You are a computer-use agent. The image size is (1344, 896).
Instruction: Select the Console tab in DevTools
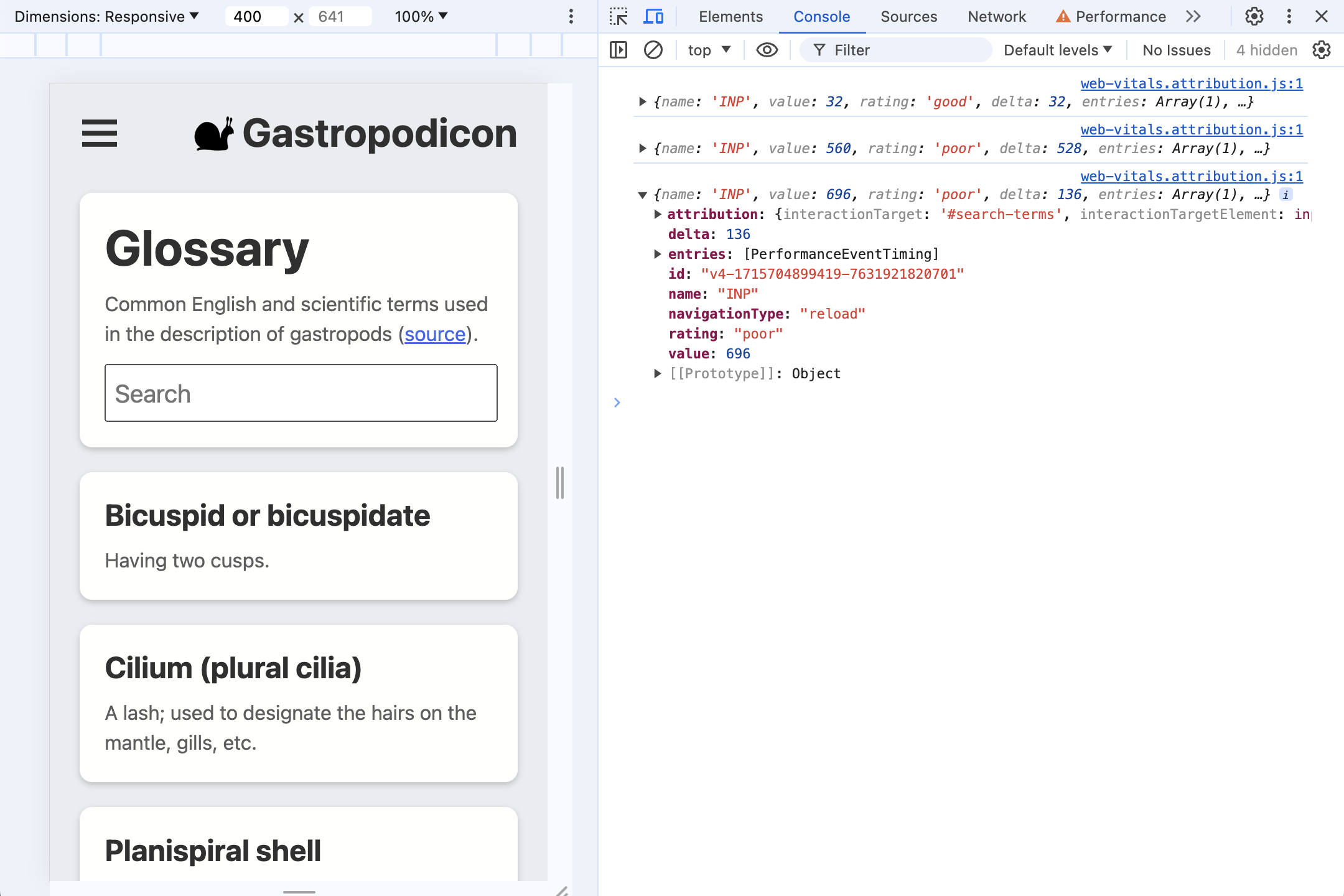821,17
